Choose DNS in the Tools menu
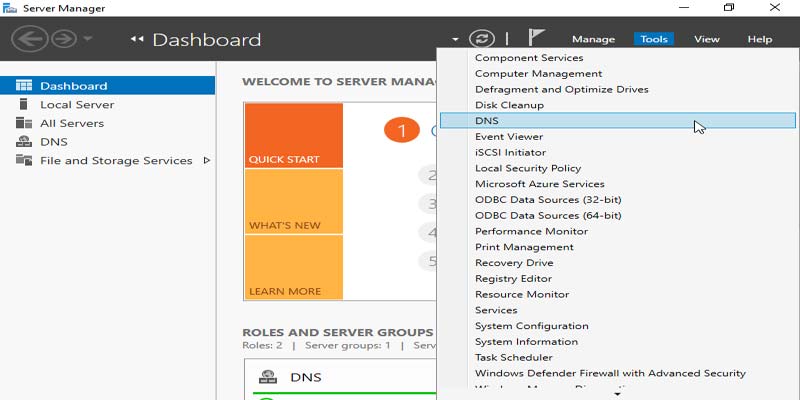The width and height of the screenshot is (800, 400). point(618,120)
